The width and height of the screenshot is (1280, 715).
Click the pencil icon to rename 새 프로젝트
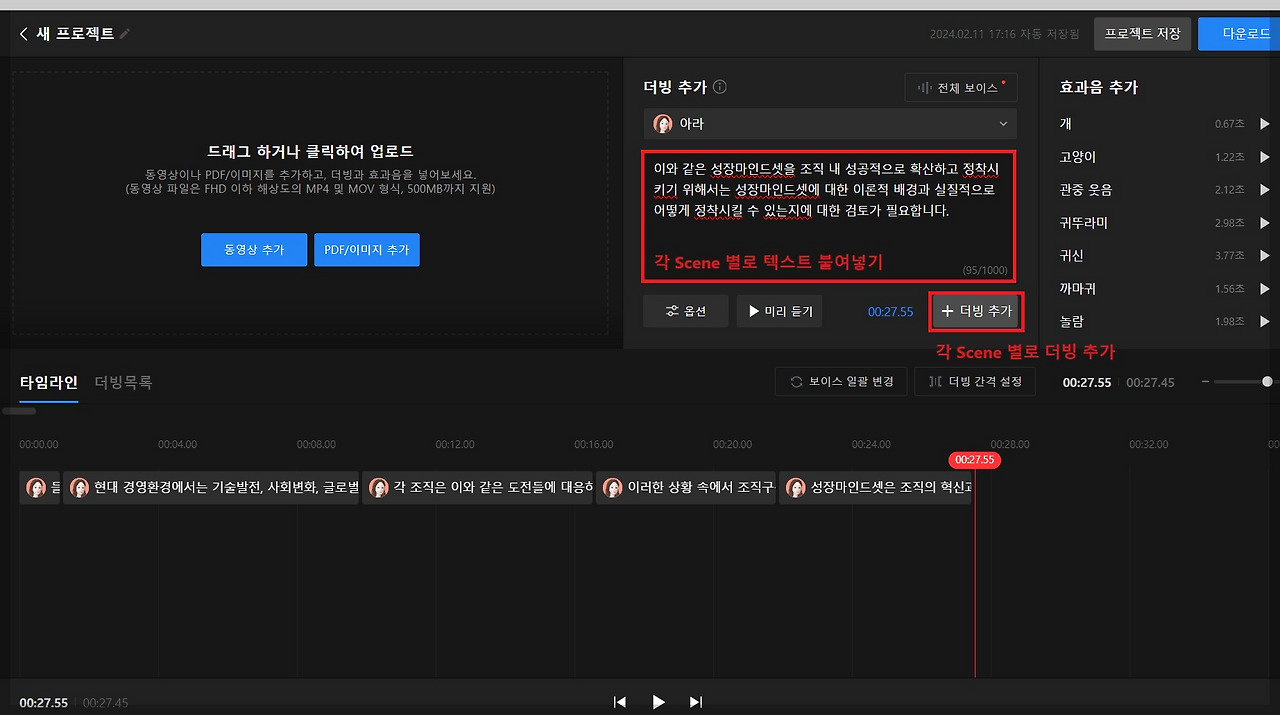125,32
